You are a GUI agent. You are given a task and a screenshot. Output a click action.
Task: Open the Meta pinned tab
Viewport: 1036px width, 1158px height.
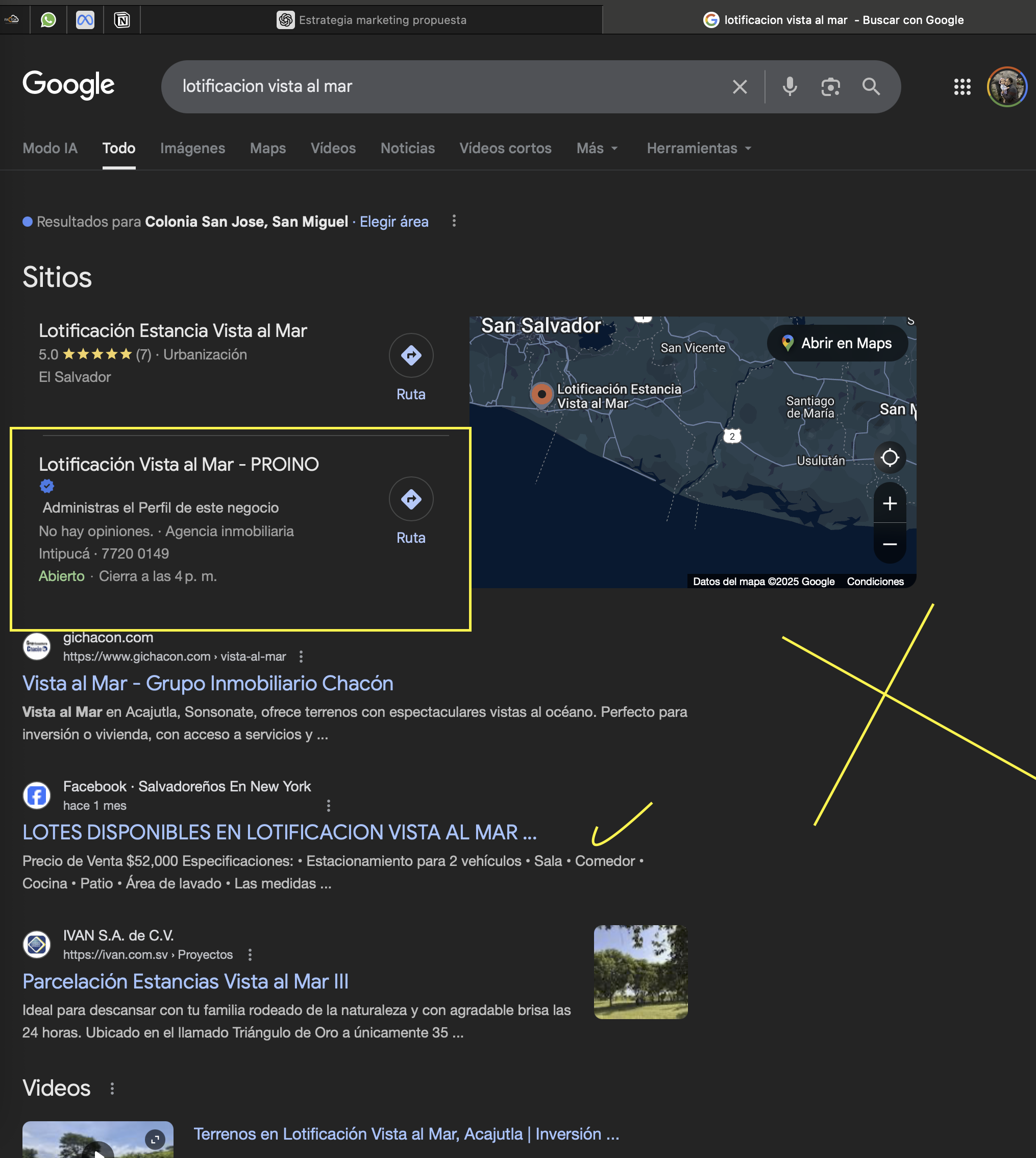tap(85, 20)
